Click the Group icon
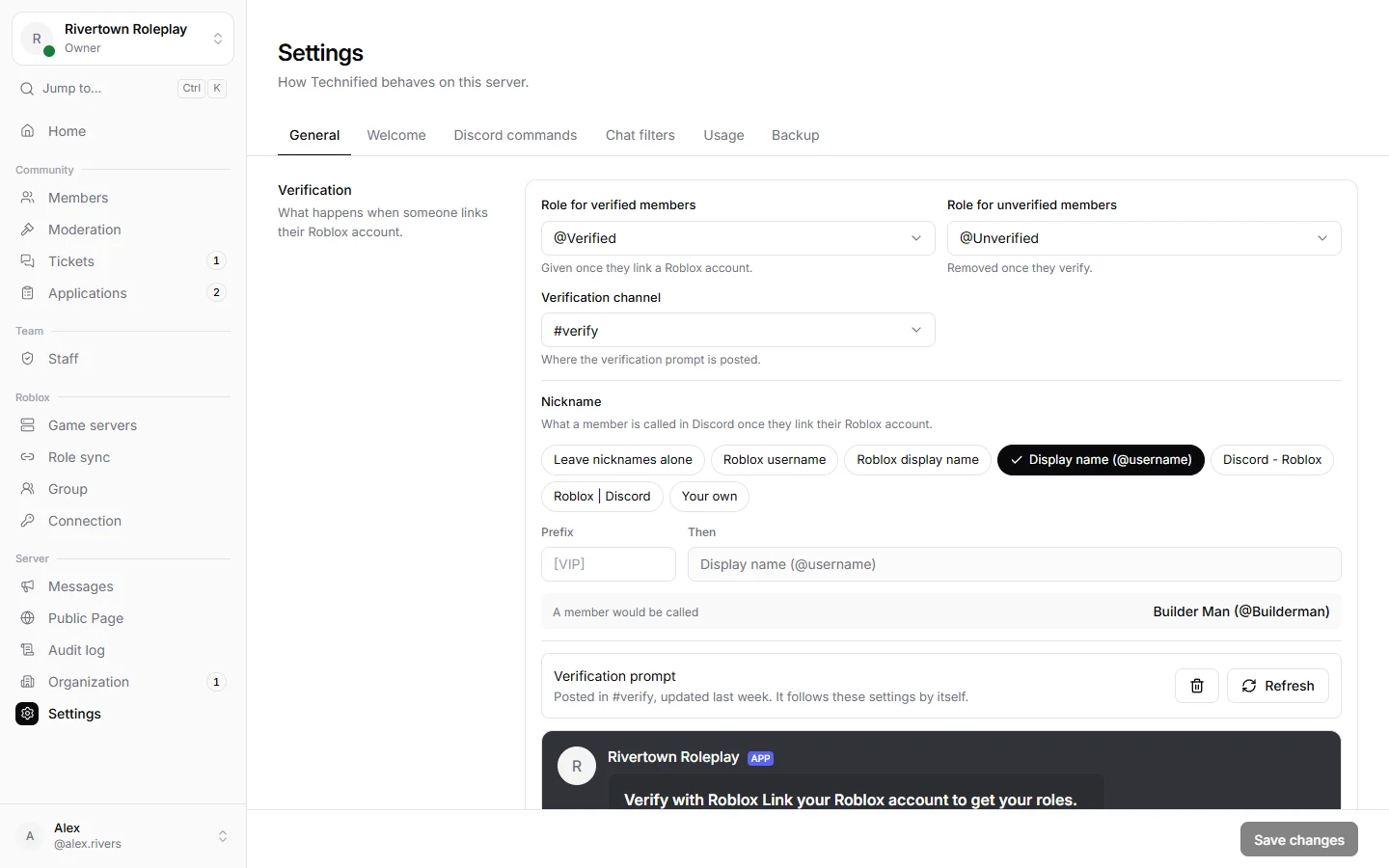This screenshot has height=868, width=1389. 28,489
